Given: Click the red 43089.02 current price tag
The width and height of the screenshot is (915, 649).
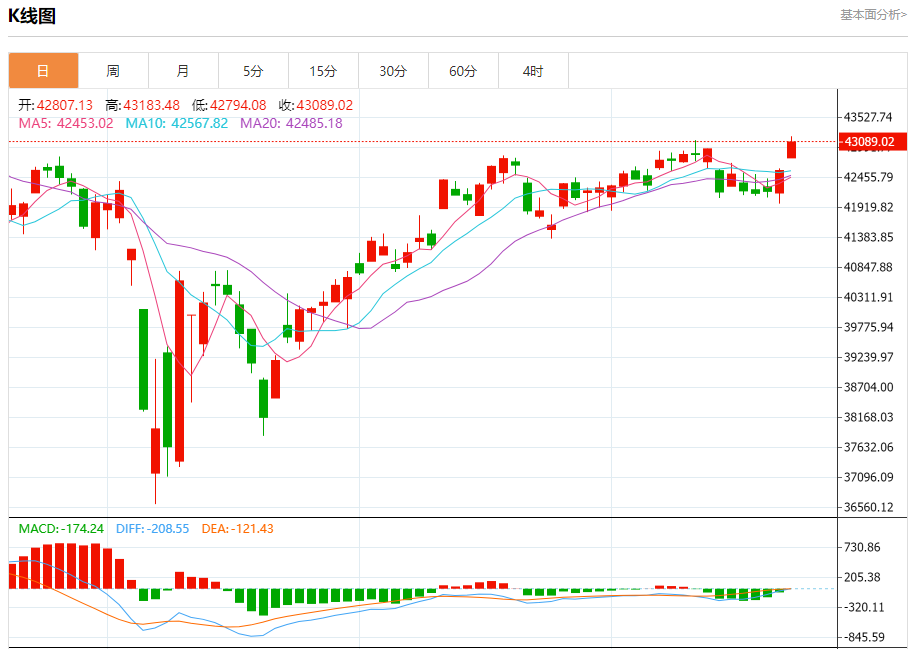Looking at the screenshot, I should pyautogui.click(x=873, y=141).
